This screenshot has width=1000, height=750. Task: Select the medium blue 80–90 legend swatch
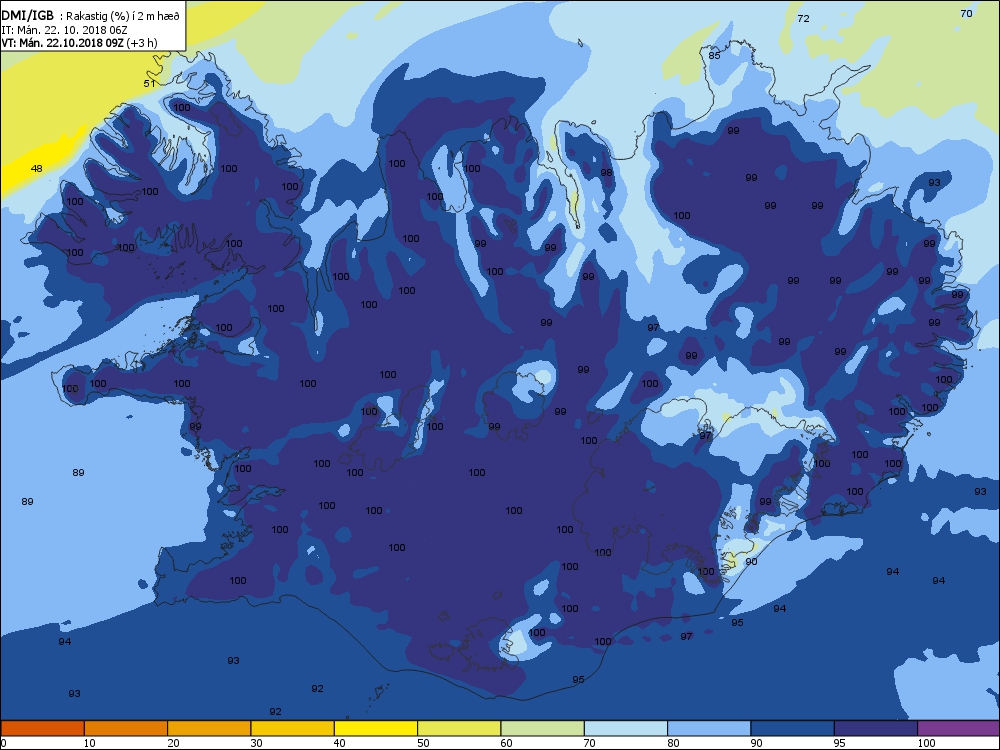pyautogui.click(x=709, y=728)
